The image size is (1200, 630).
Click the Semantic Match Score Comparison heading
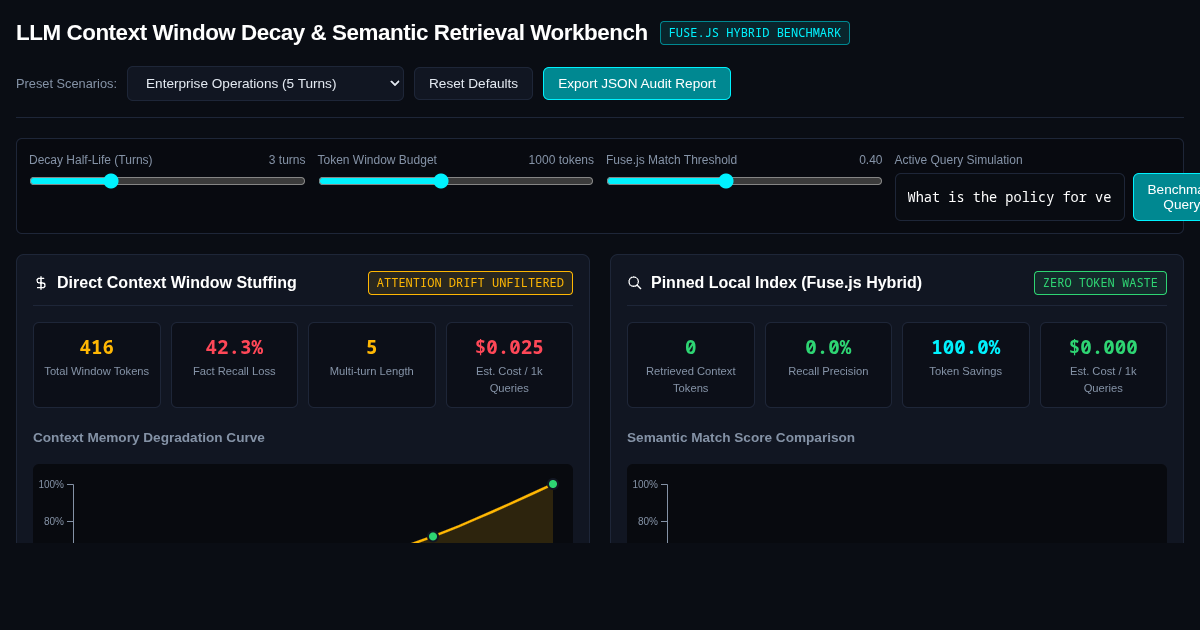tap(741, 437)
